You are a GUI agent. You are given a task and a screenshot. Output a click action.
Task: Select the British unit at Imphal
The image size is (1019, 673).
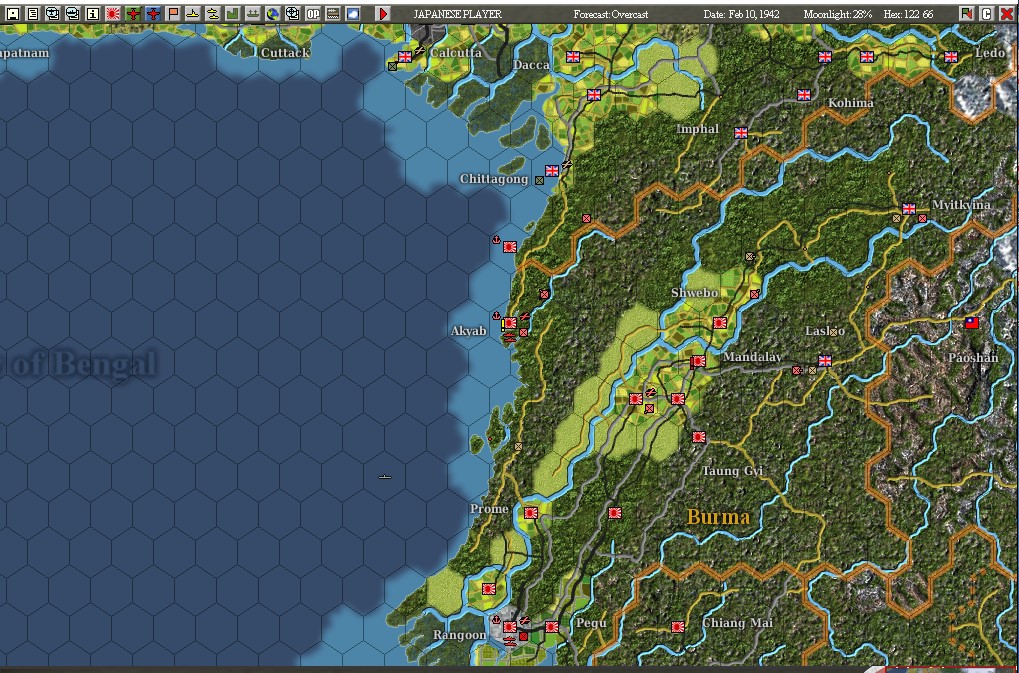(741, 133)
